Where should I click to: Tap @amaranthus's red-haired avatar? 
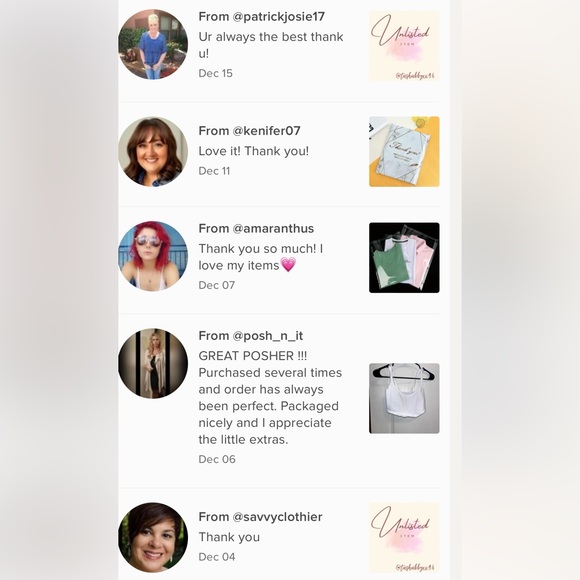(153, 256)
